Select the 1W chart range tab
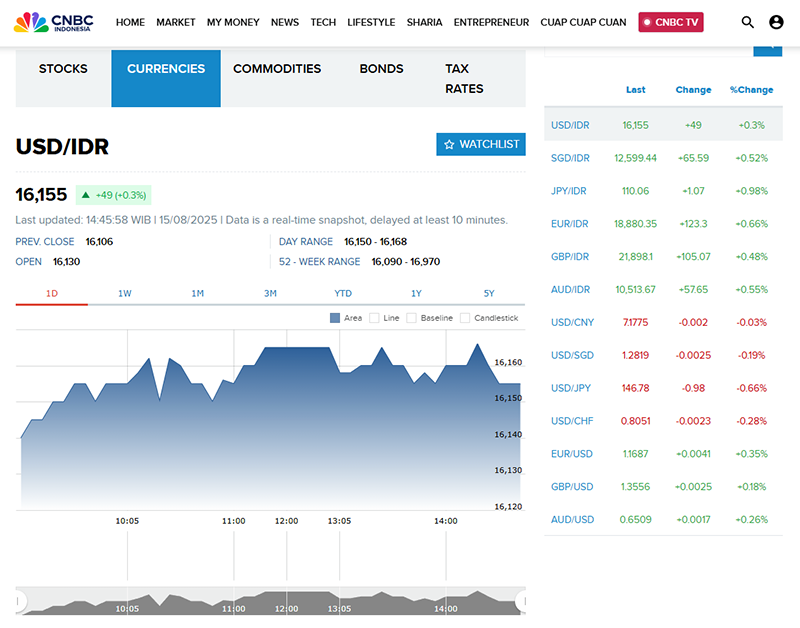 tap(125, 293)
